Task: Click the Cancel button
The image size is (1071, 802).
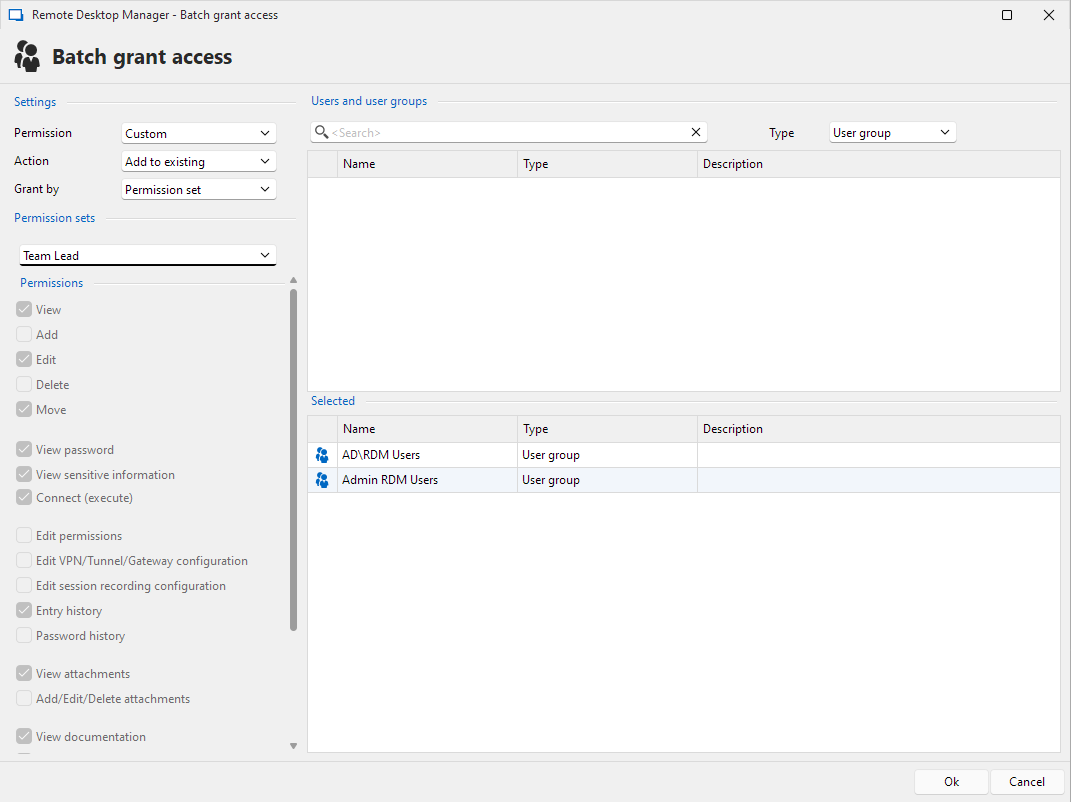Action: tap(1027, 782)
